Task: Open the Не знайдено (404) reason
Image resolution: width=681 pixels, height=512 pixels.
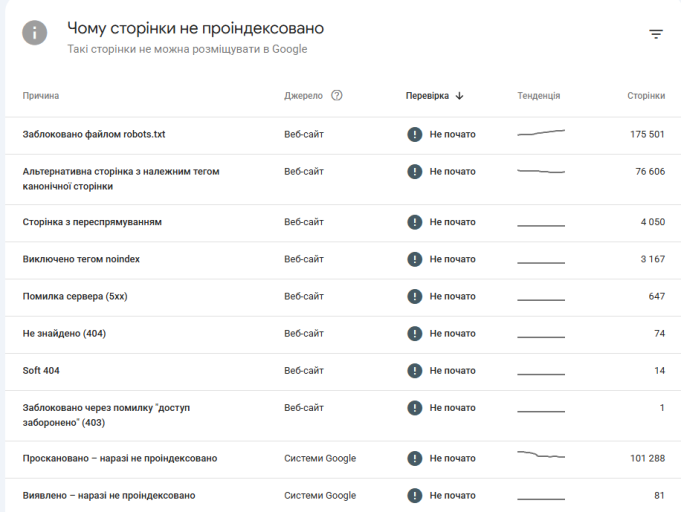Action: tap(64, 334)
